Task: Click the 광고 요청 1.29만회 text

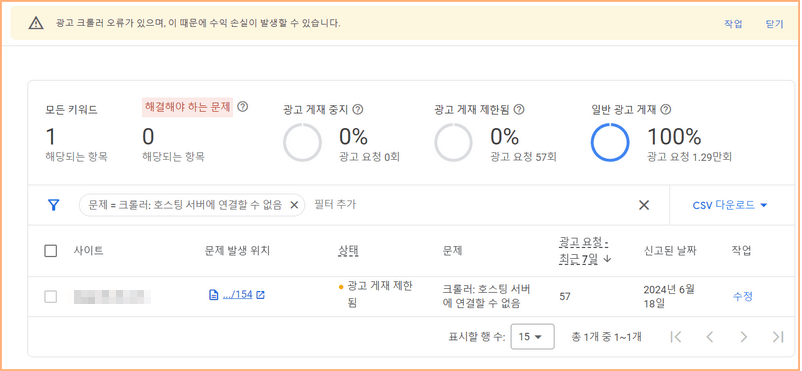Action: 689,157
